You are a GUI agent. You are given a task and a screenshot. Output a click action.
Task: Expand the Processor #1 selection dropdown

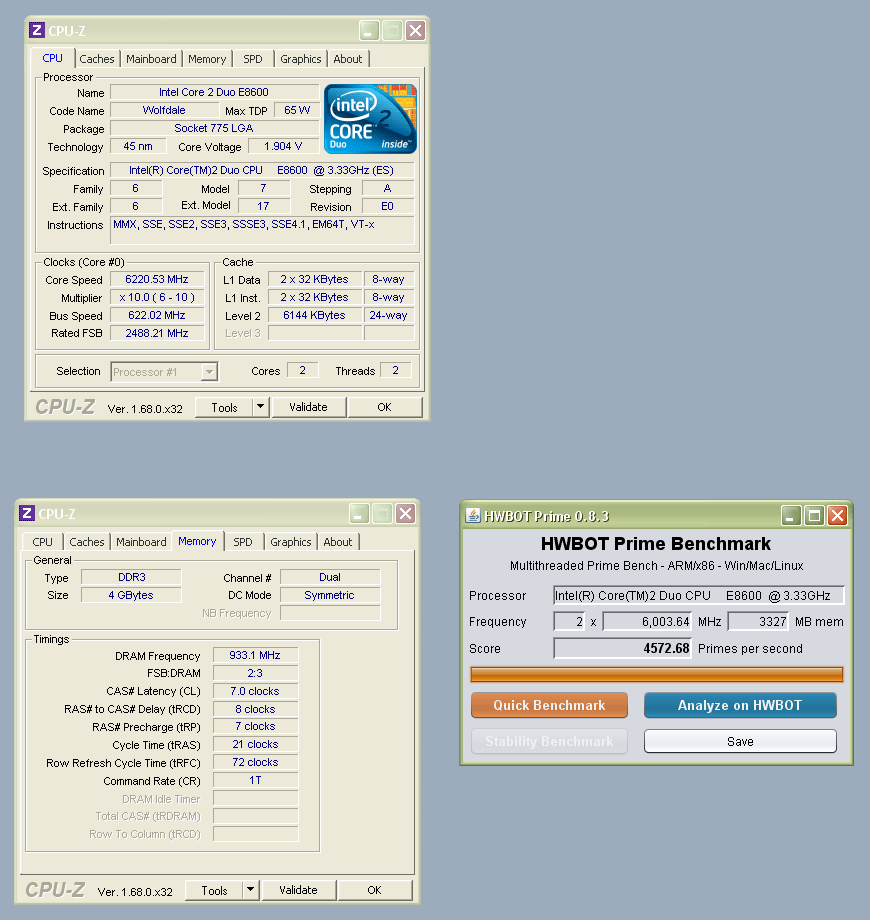click(209, 371)
